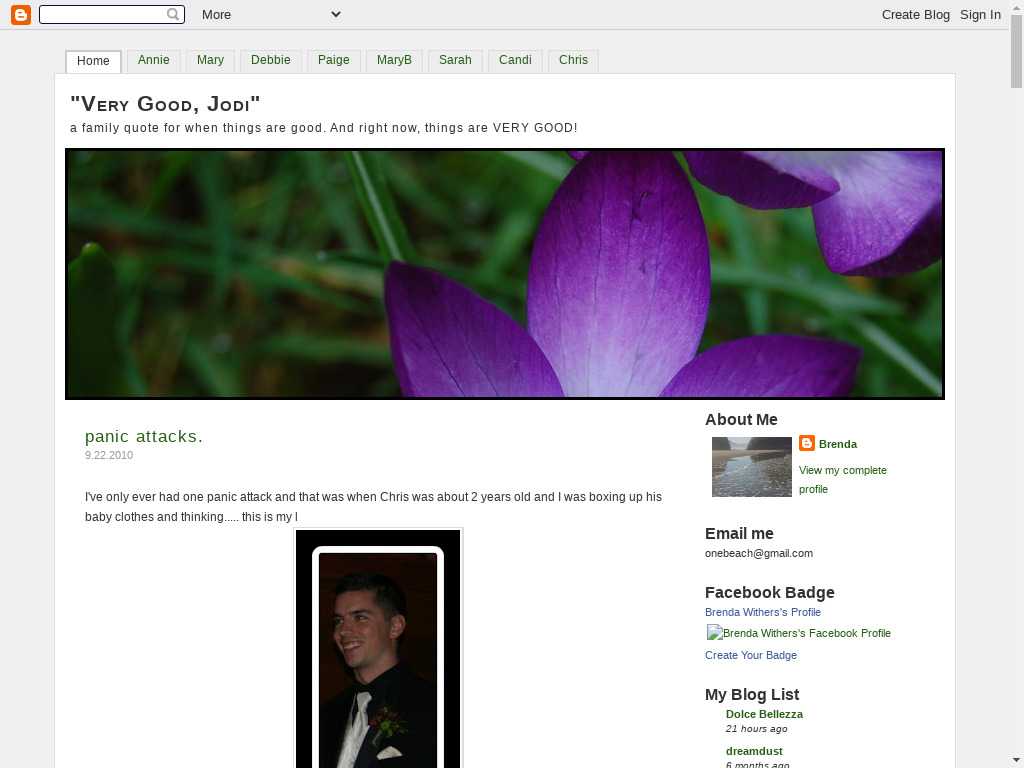This screenshot has height=768, width=1024.
Task: Click the scrollbar down arrow
Action: (1016, 759)
